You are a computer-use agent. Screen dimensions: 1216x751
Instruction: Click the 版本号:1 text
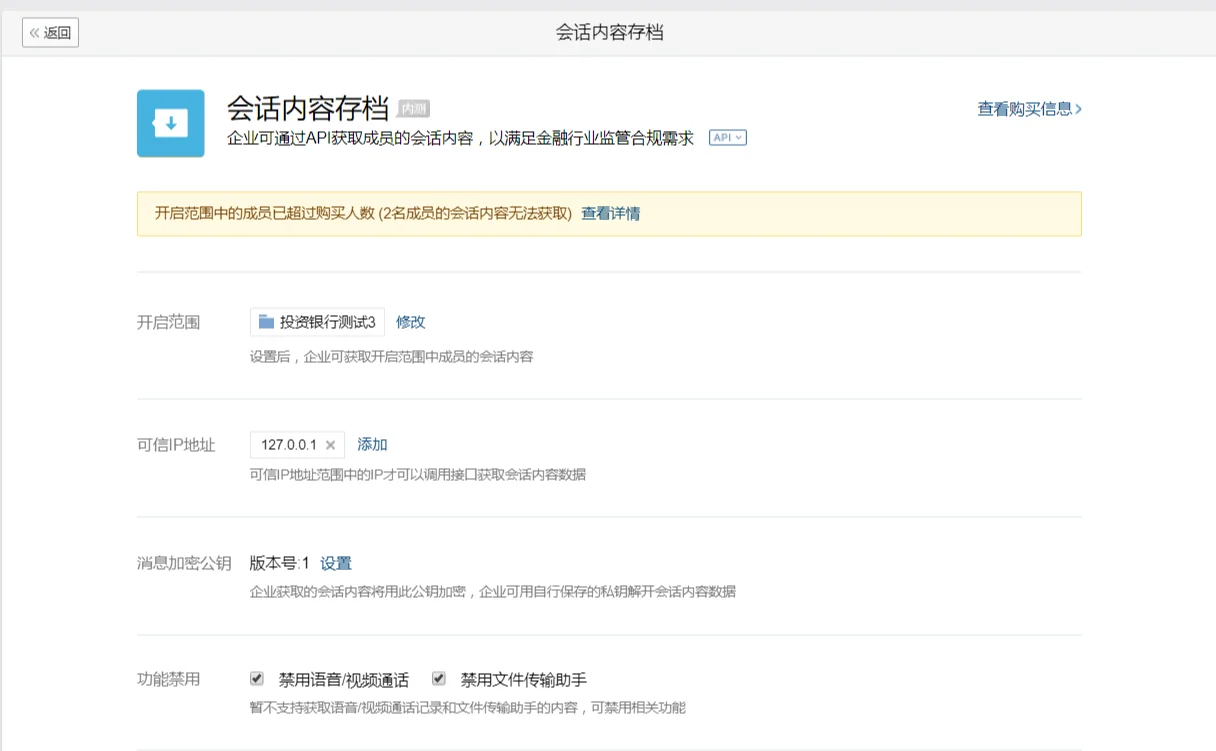pos(280,563)
